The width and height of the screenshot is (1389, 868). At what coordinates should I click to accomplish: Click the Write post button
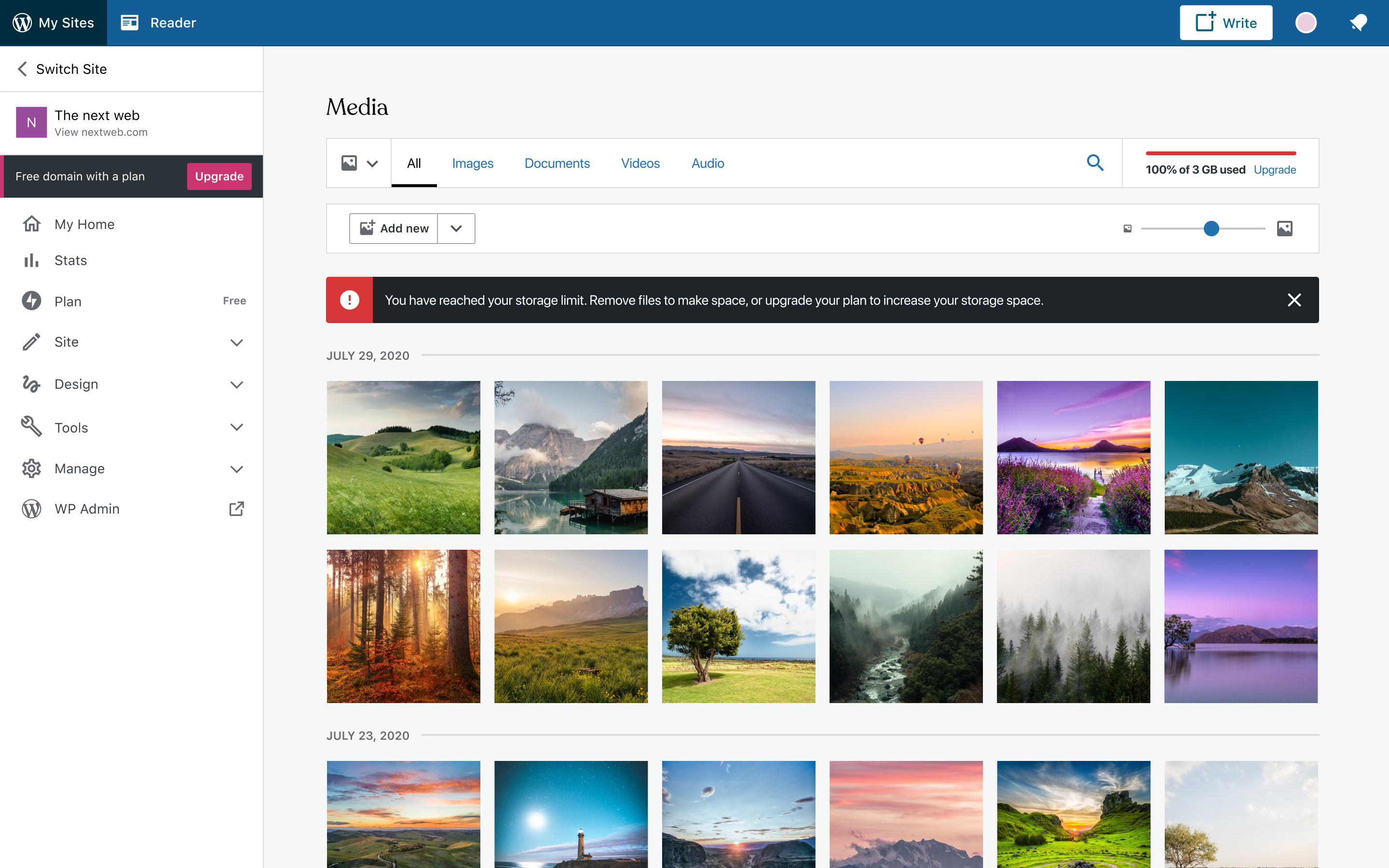(1226, 23)
